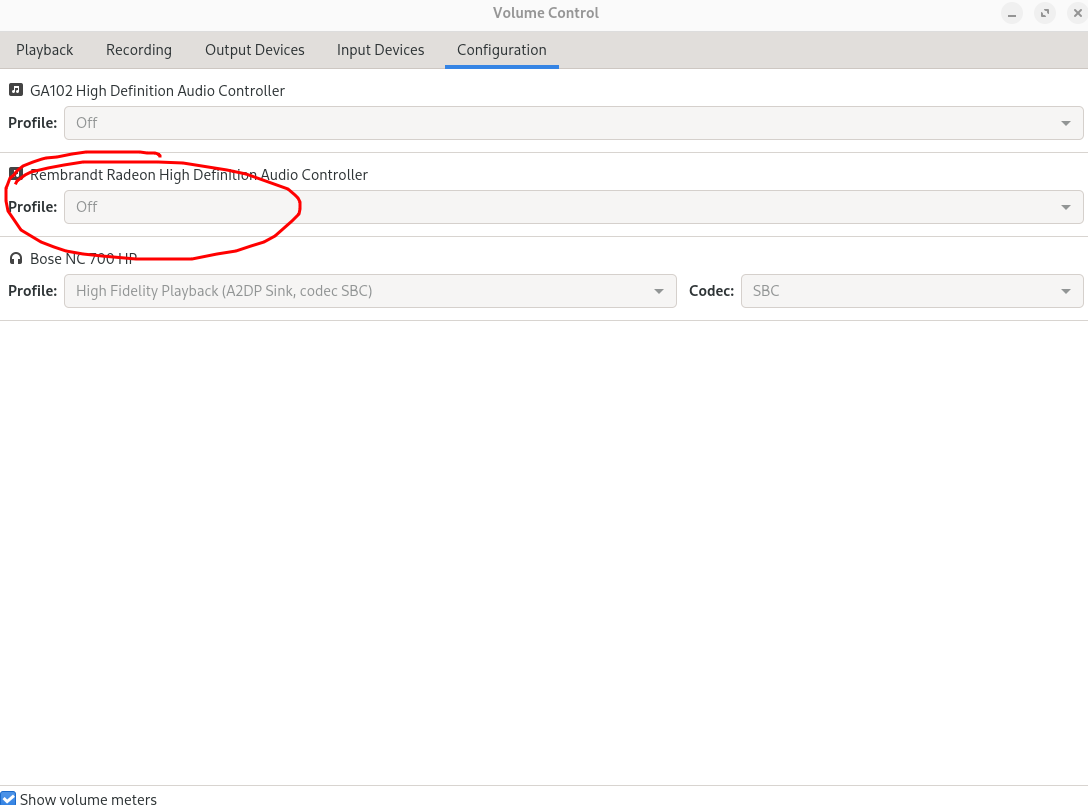Image resolution: width=1088 pixels, height=805 pixels.
Task: Open the Rembrandt Radeon Profile dropdown
Action: (x=573, y=207)
